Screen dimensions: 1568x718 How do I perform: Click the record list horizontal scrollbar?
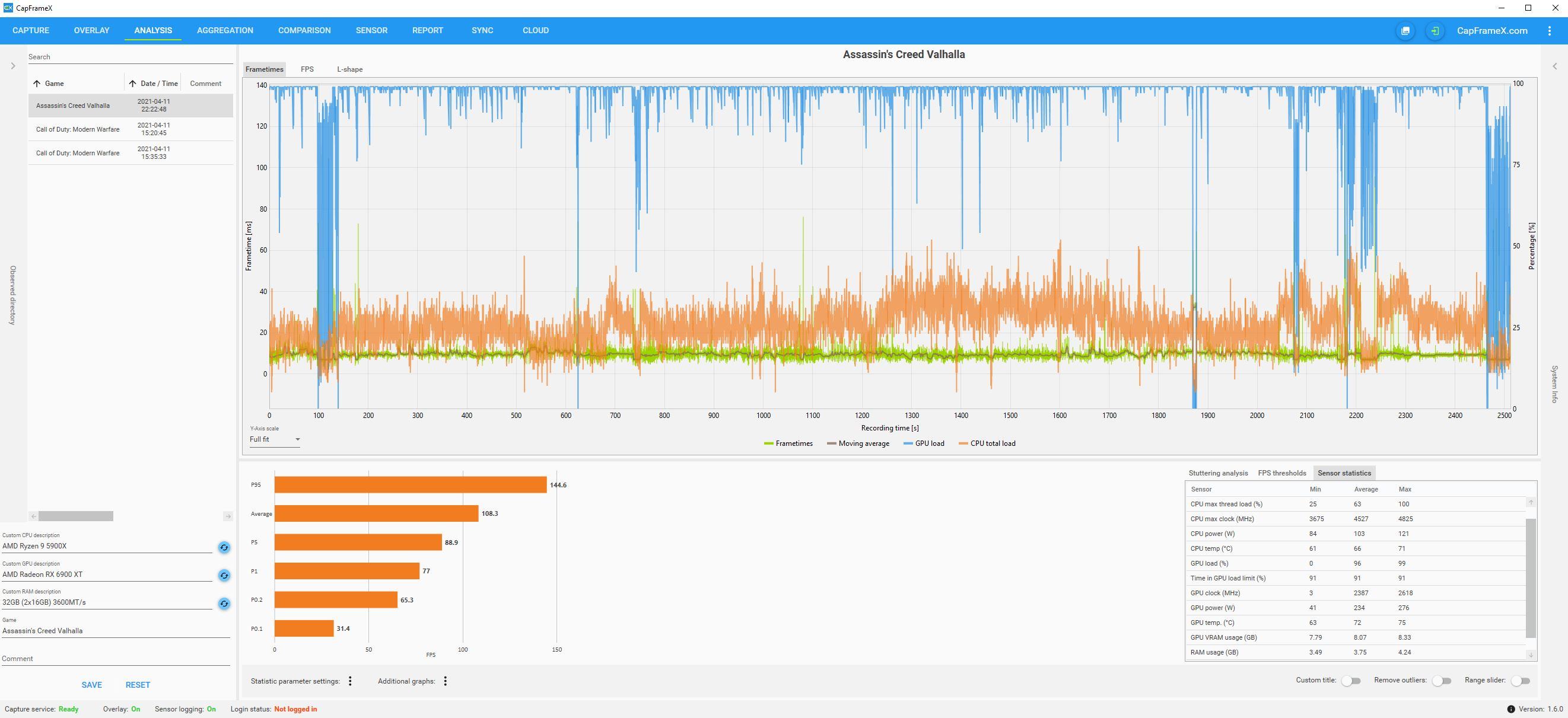pyautogui.click(x=75, y=516)
